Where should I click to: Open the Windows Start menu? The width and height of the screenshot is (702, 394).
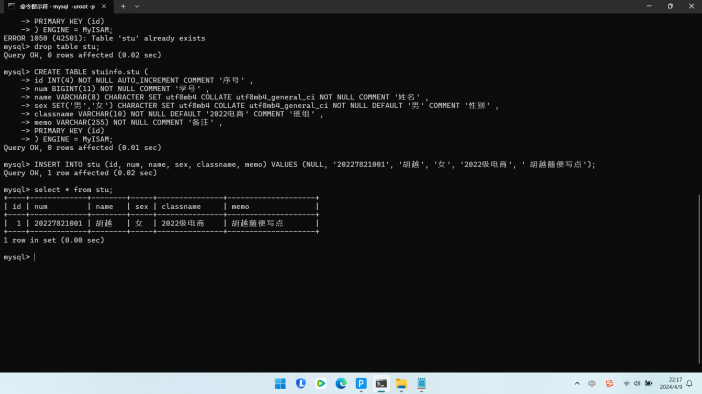(280, 384)
